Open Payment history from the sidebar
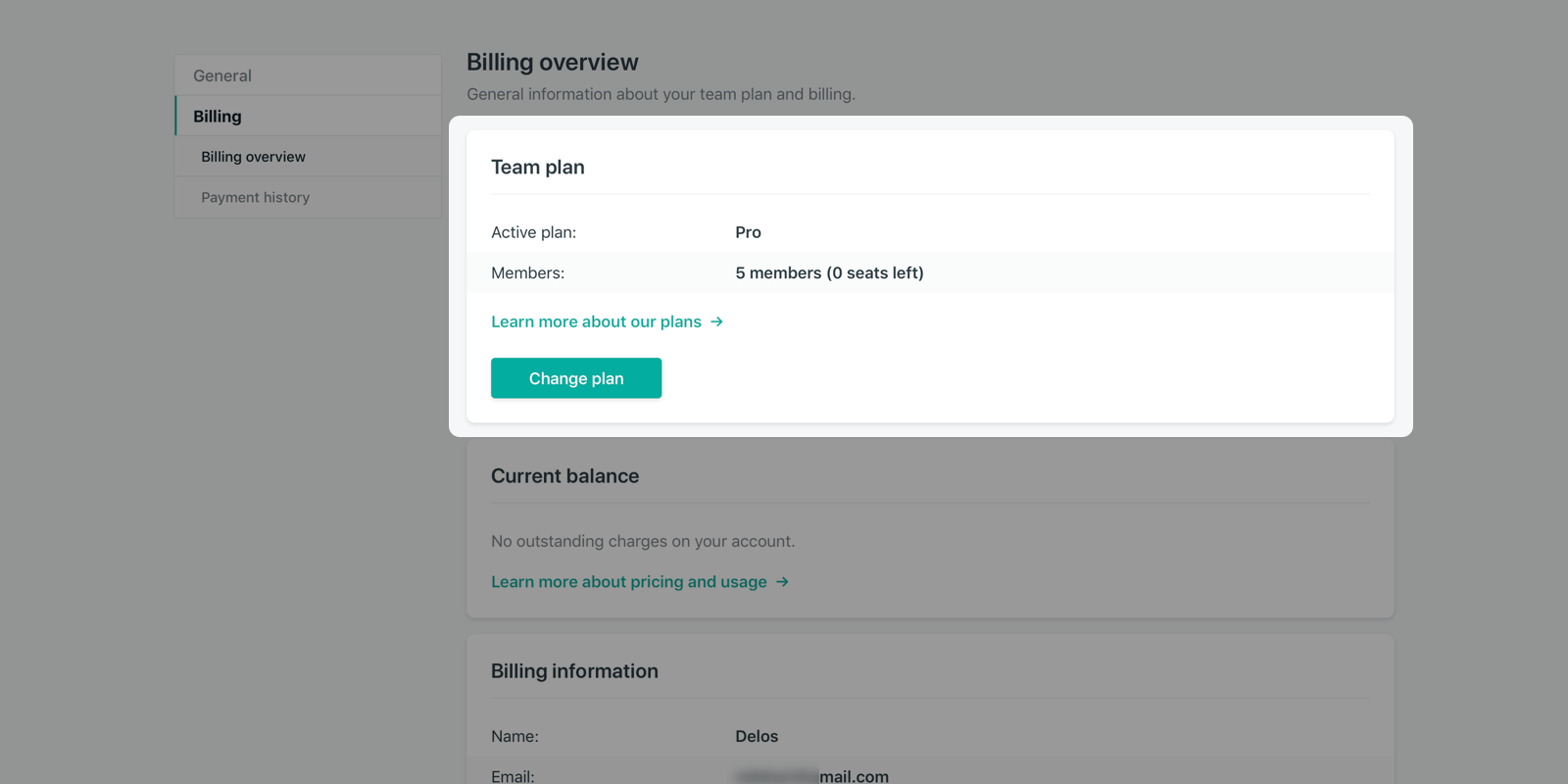 [x=255, y=197]
